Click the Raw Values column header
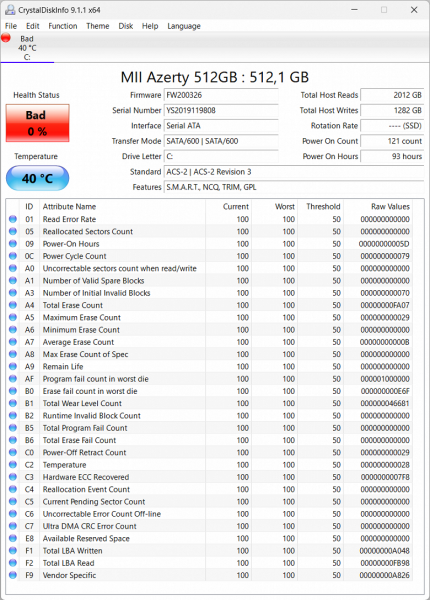 coord(390,207)
